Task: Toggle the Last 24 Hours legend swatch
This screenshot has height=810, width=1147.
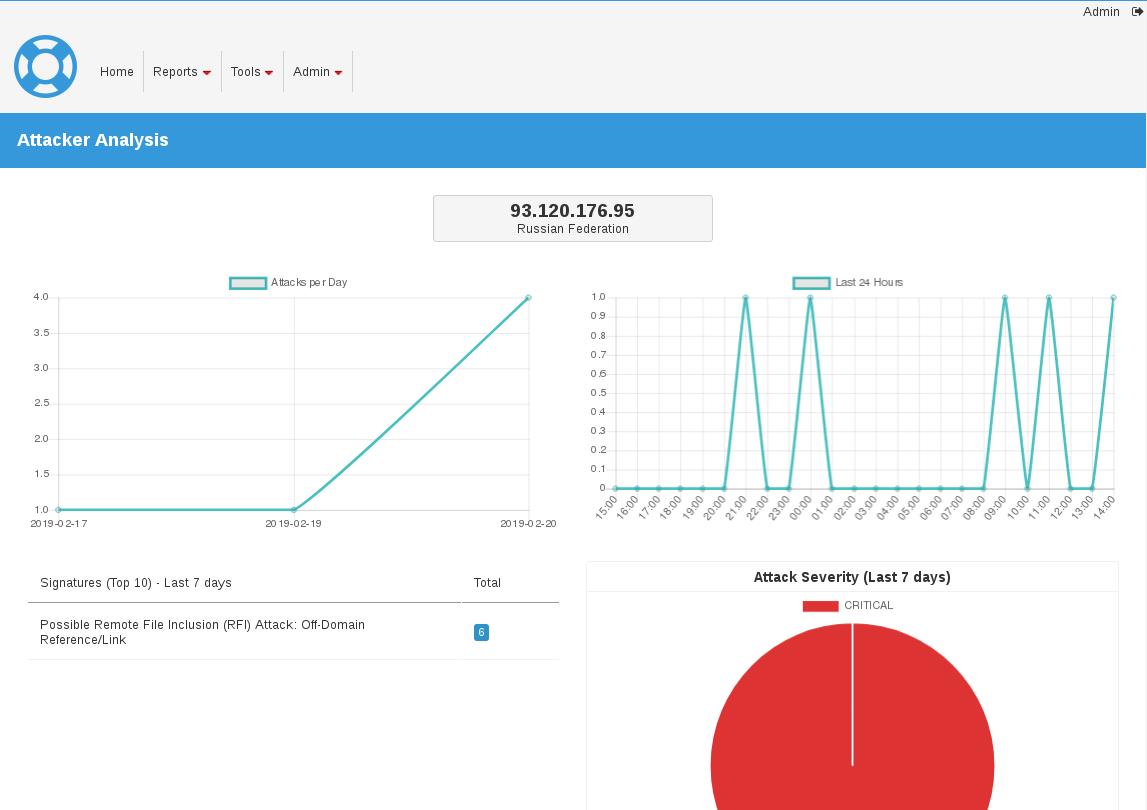Action: tap(811, 282)
